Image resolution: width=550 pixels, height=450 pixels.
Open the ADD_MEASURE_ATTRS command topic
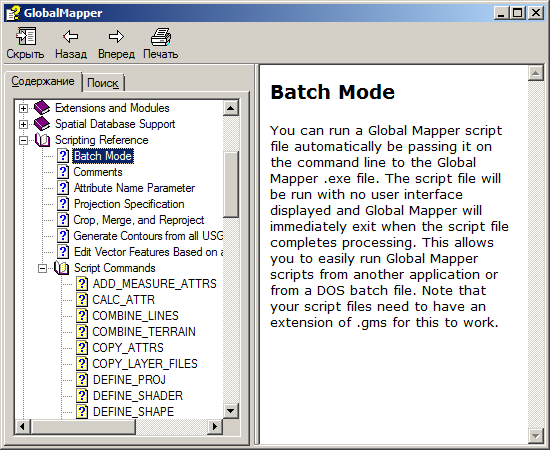(154, 284)
